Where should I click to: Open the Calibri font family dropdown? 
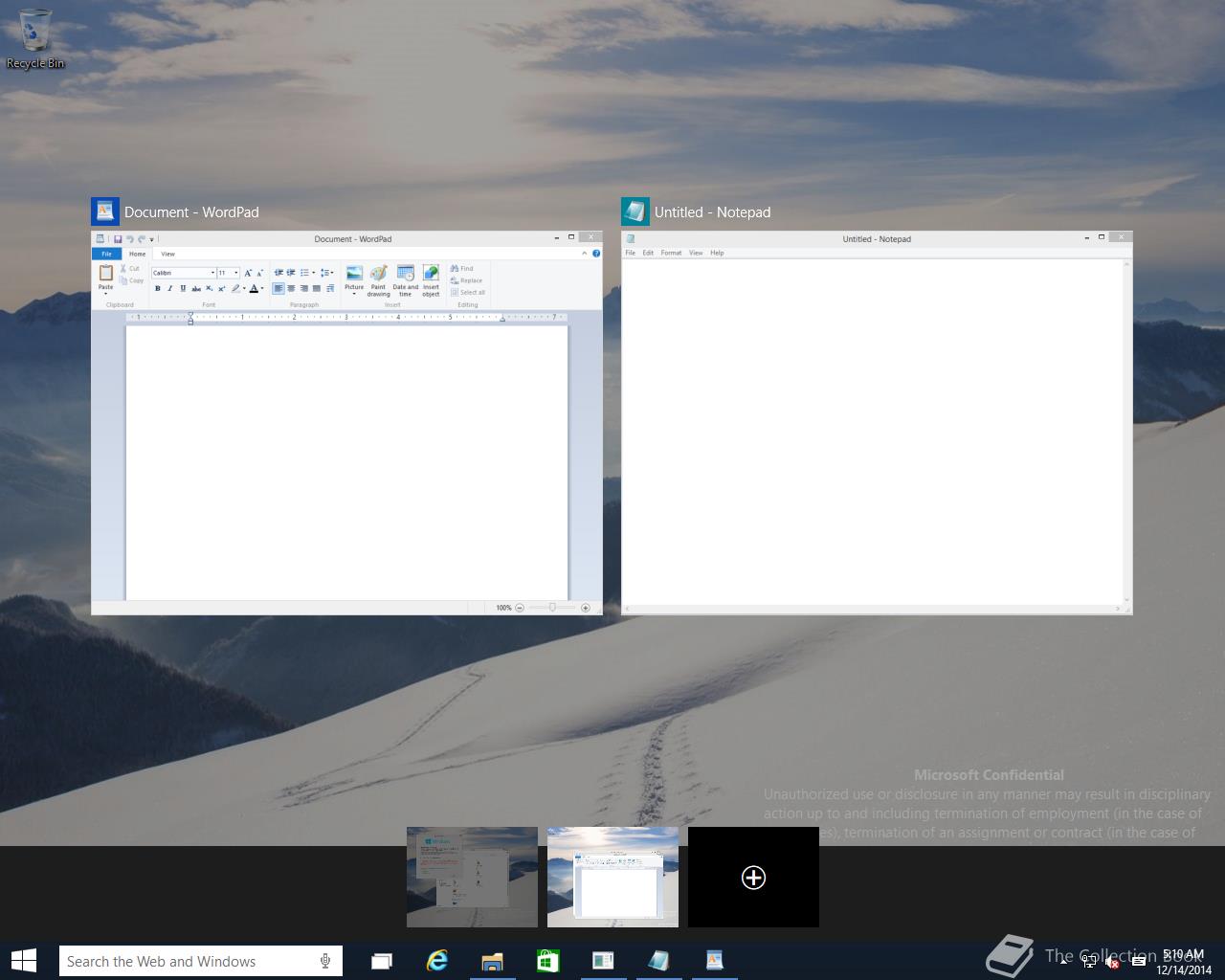point(212,273)
